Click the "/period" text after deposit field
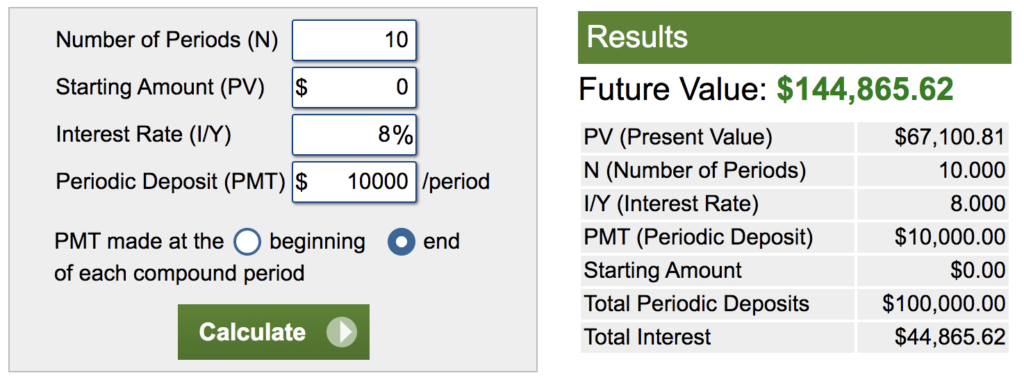This screenshot has height=389, width=1024. coord(456,181)
